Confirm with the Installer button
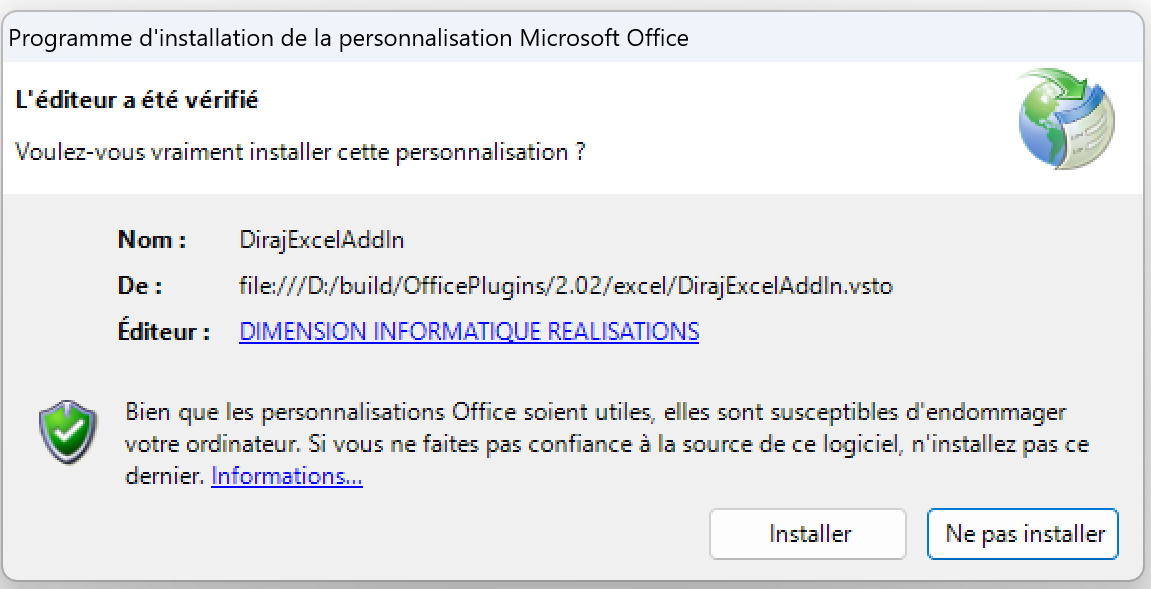Screen dimensions: 1151x589 pos(808,534)
